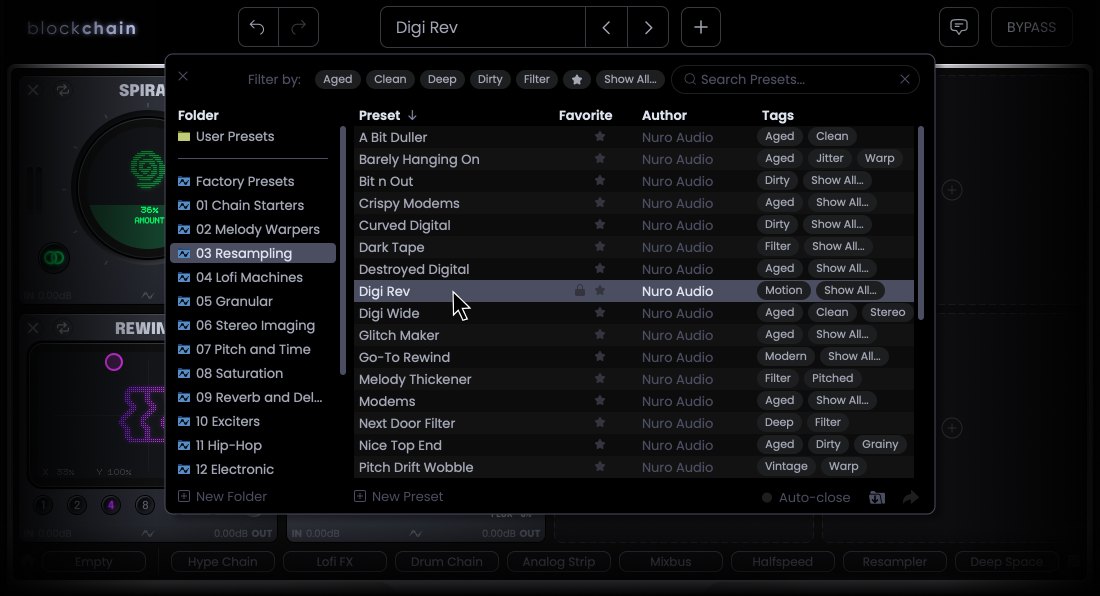Expand Show All tags for Bit n Out
This screenshot has height=596, width=1100.
pyautogui.click(x=837, y=180)
